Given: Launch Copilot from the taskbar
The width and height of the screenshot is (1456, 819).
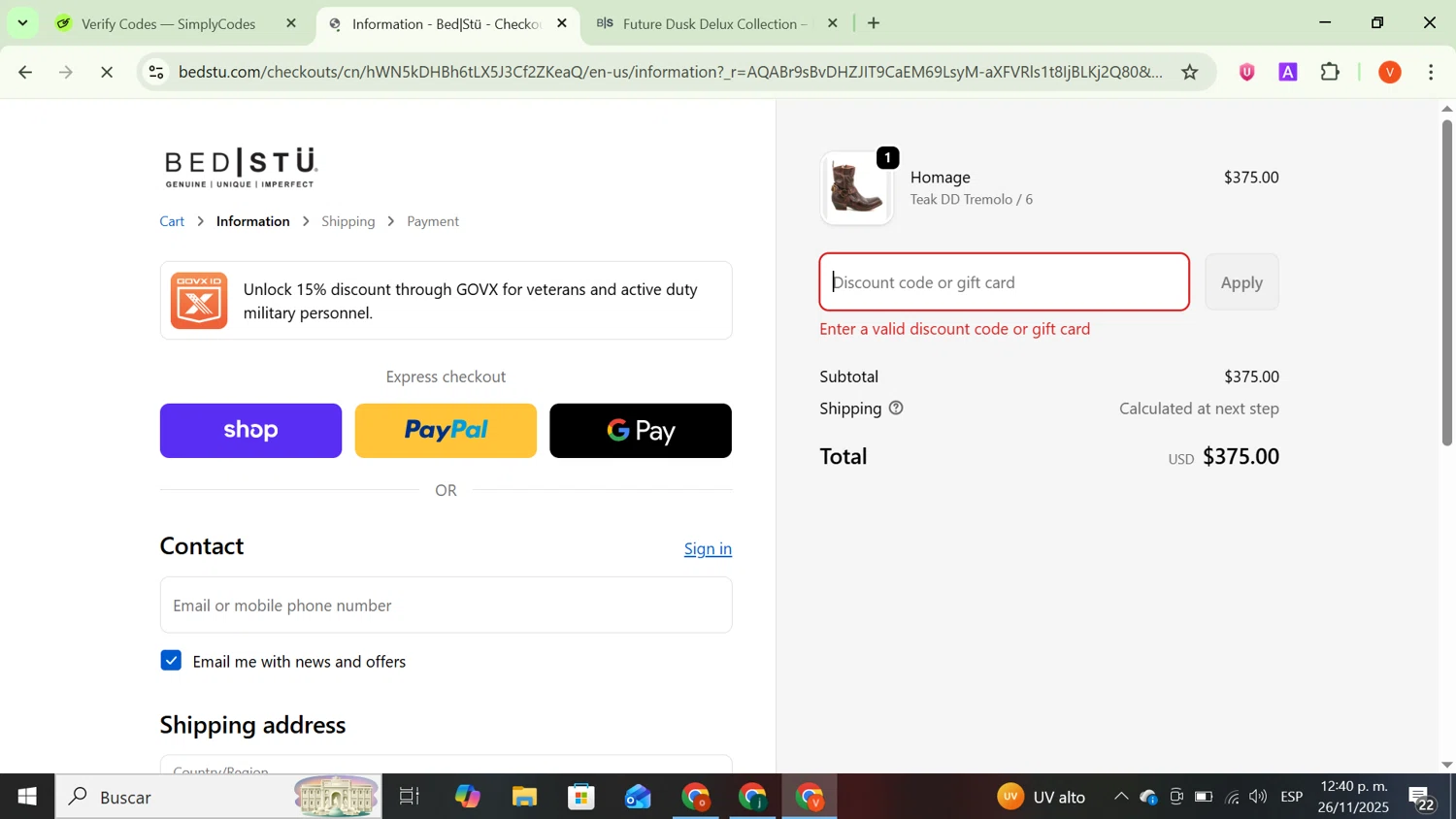Looking at the screenshot, I should tap(467, 797).
